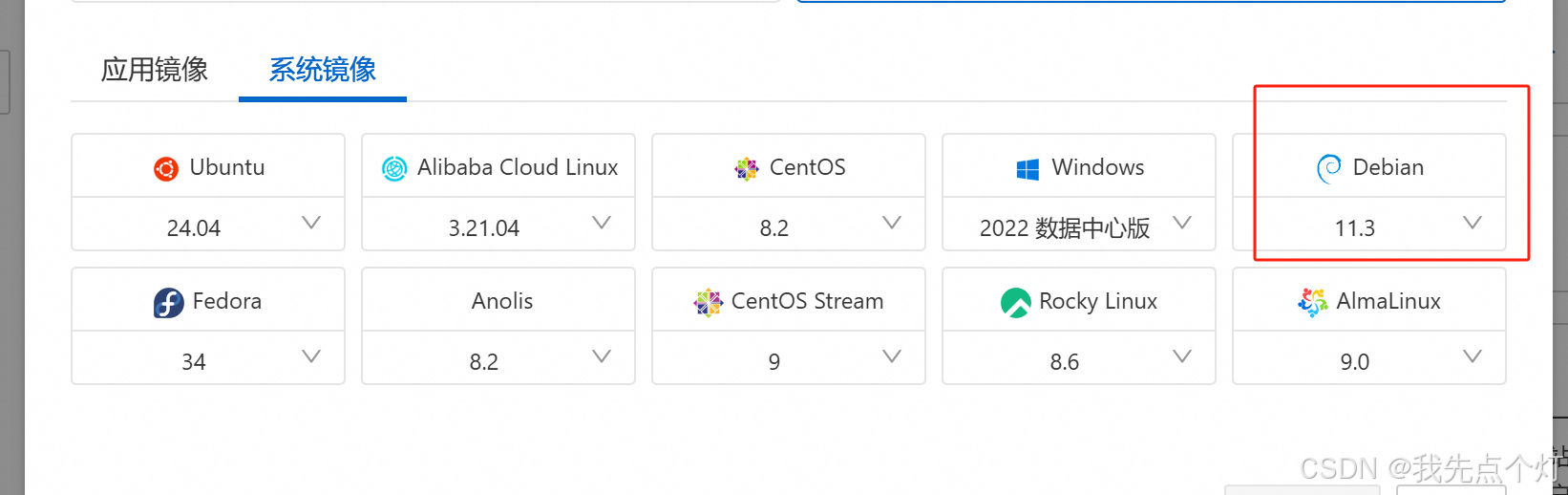Image resolution: width=1568 pixels, height=495 pixels.
Task: Expand the Fedora 34 version chevron
Action: click(311, 356)
